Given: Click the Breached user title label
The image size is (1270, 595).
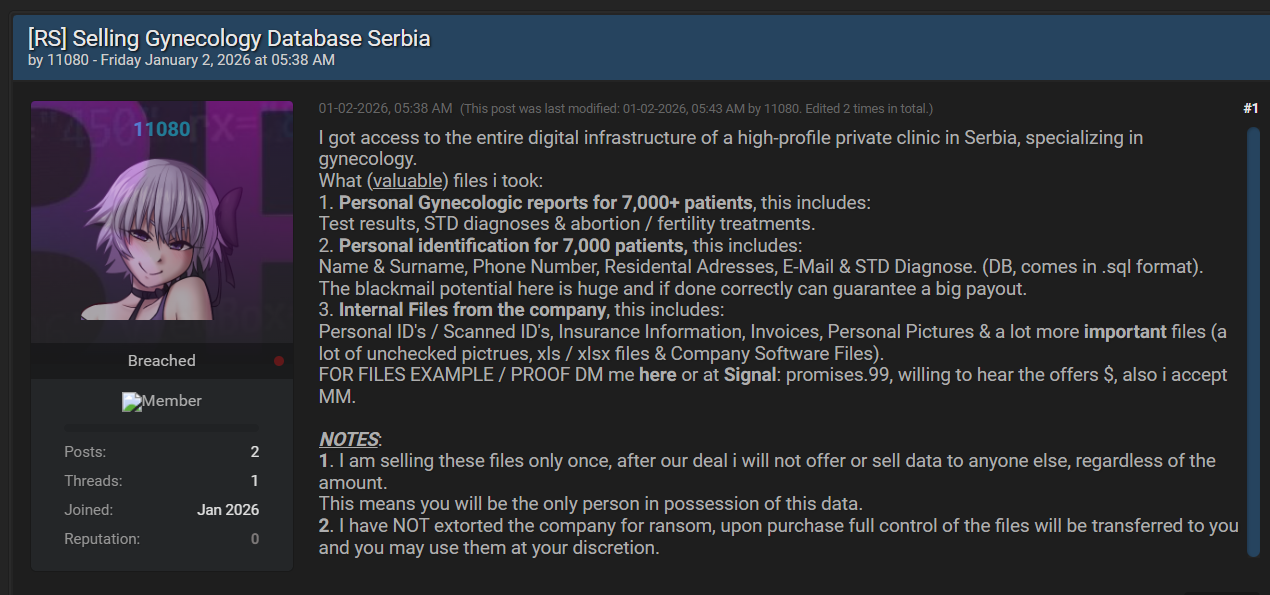Looking at the screenshot, I should pos(162,361).
